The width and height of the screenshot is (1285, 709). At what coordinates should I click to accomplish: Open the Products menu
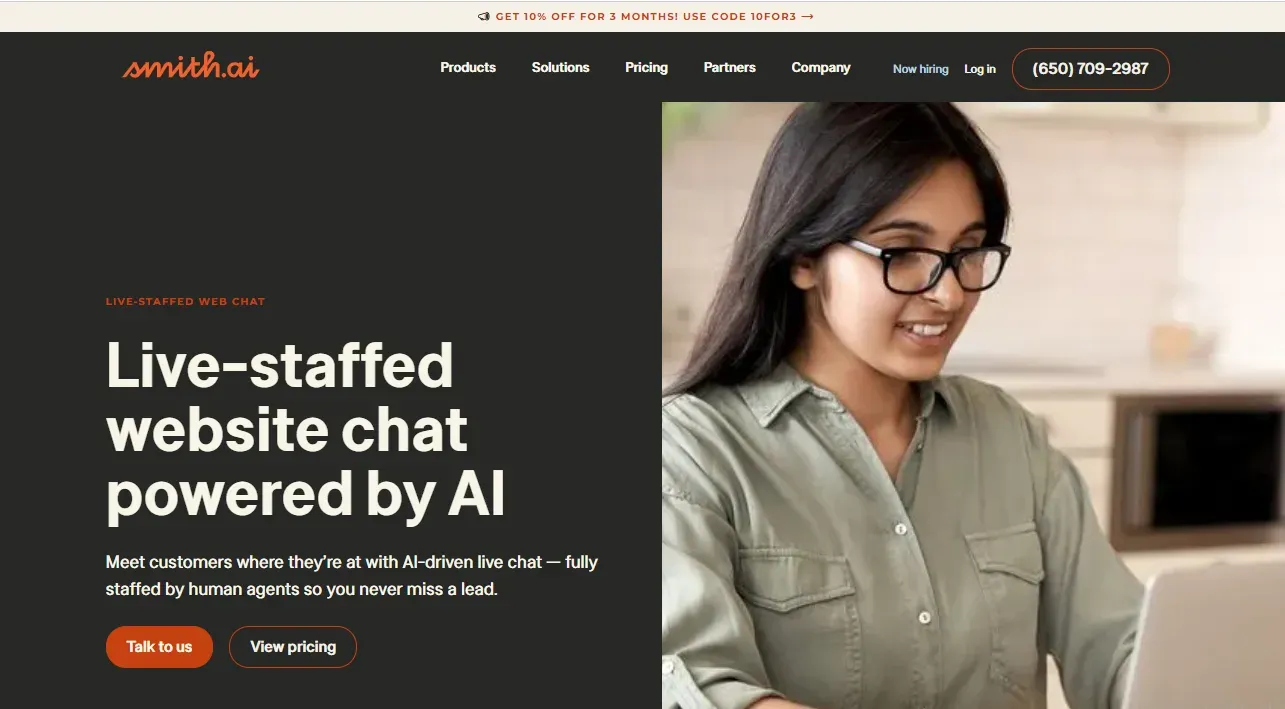tap(468, 68)
